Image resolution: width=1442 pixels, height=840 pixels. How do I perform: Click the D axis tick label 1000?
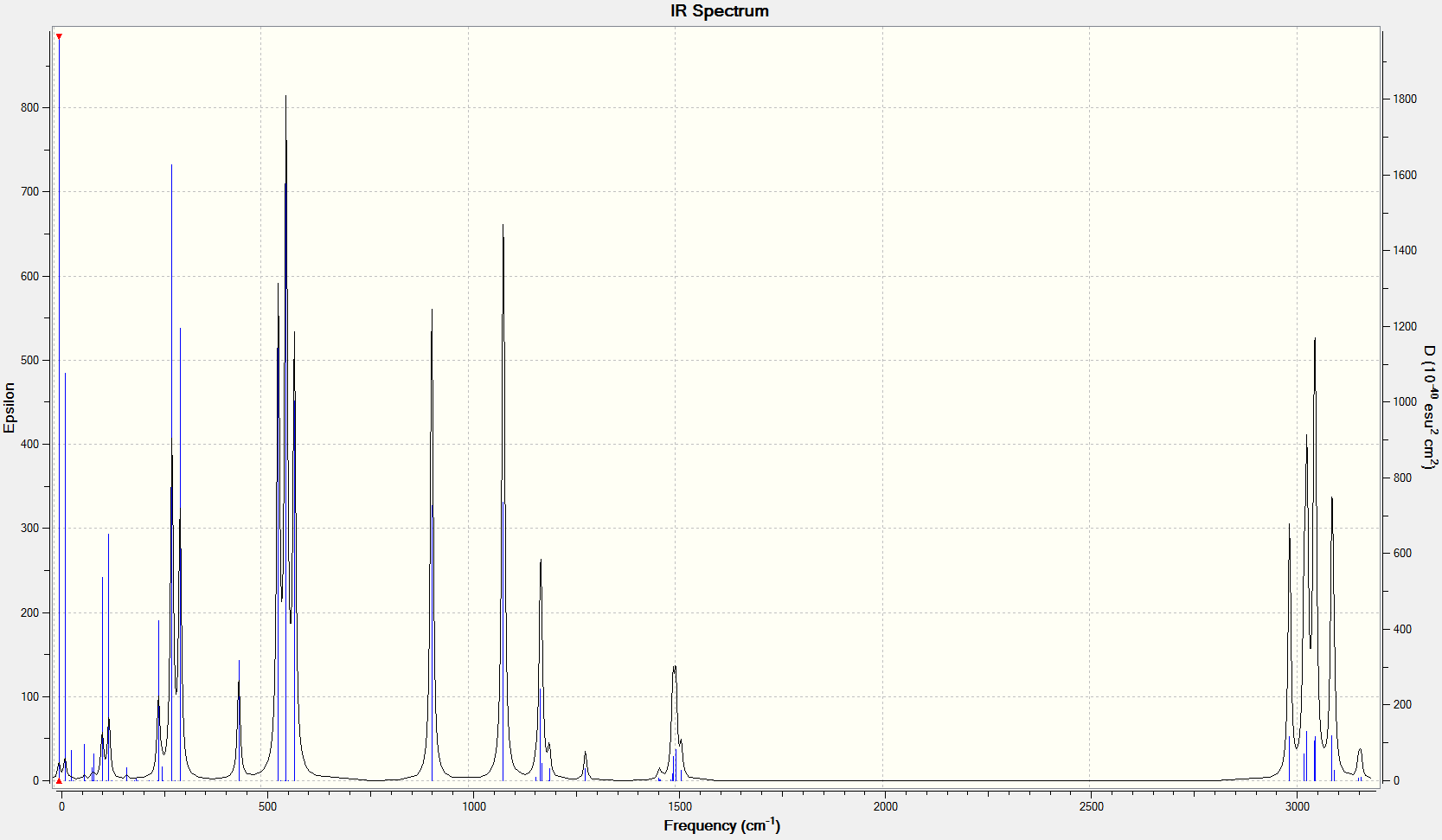[x=1405, y=402]
